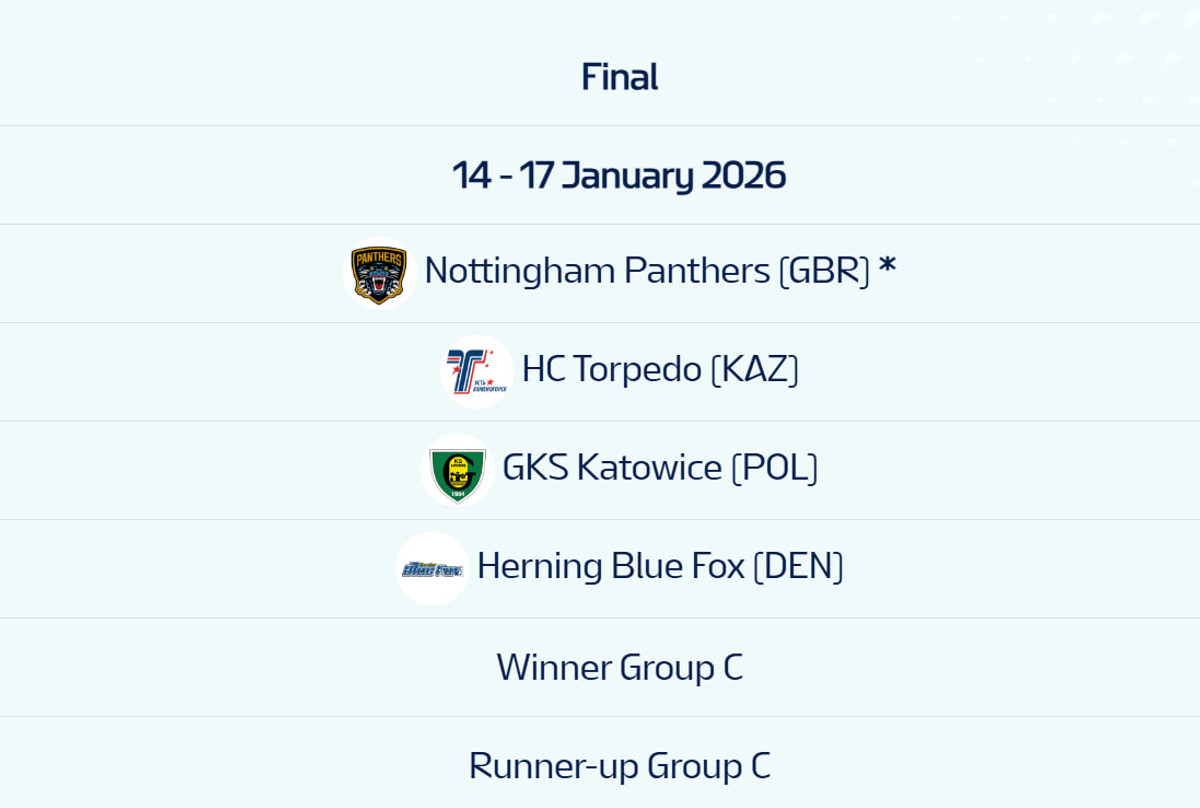Select the Herning Blue Fox team name
The height and width of the screenshot is (808, 1200).
610,566
